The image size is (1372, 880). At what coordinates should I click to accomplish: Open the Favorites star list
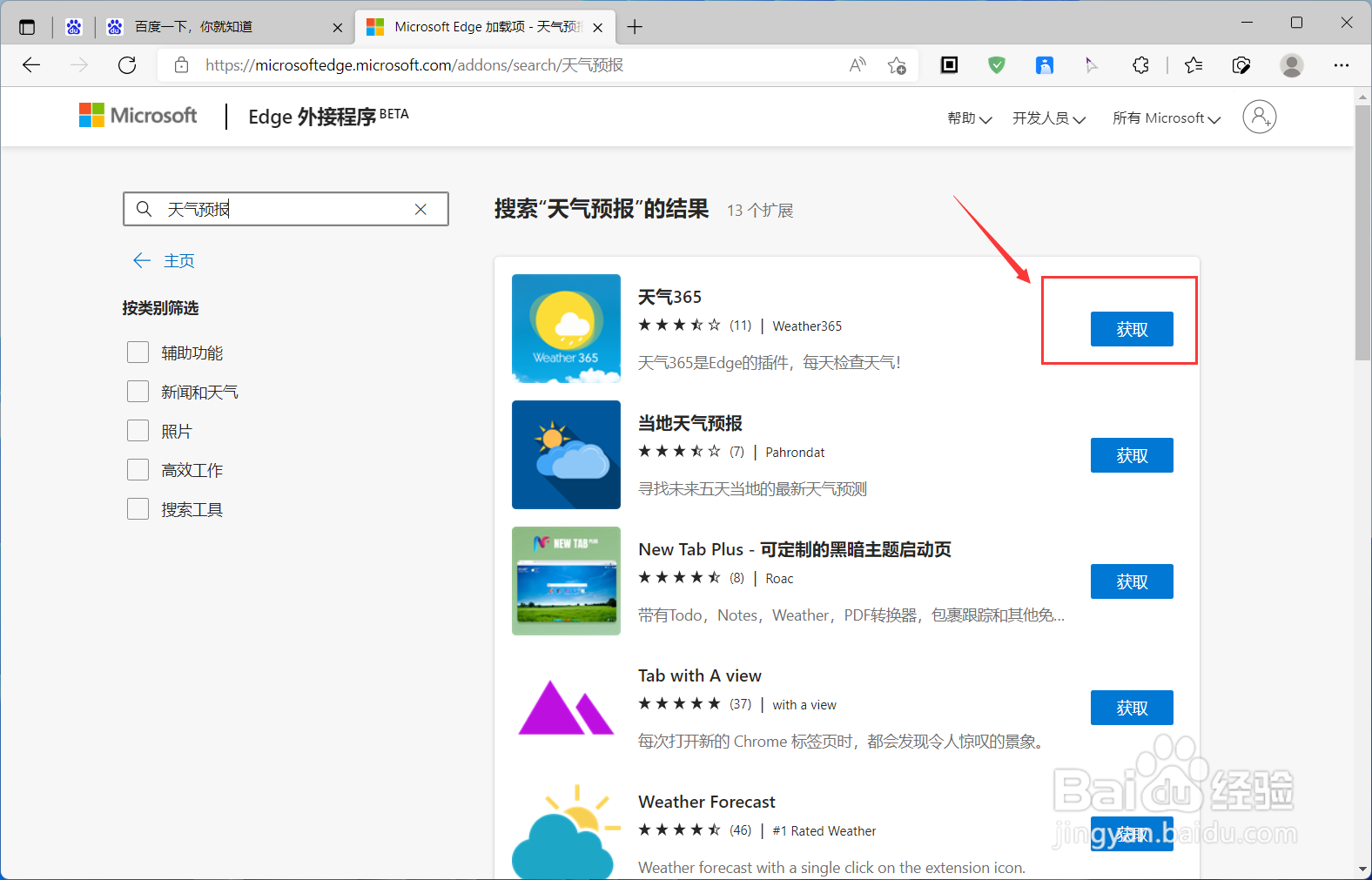pos(1194,65)
